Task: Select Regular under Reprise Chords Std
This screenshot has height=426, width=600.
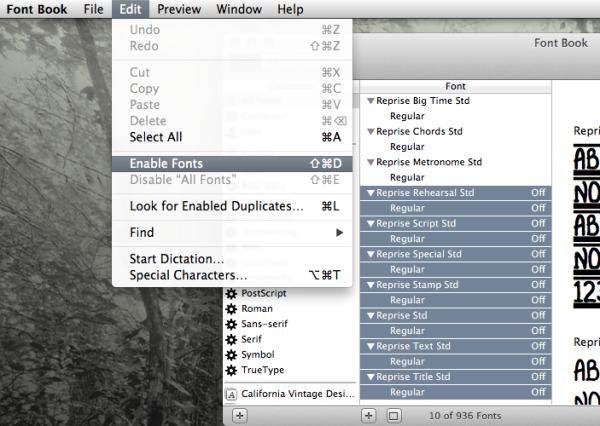Action: coord(455,147)
